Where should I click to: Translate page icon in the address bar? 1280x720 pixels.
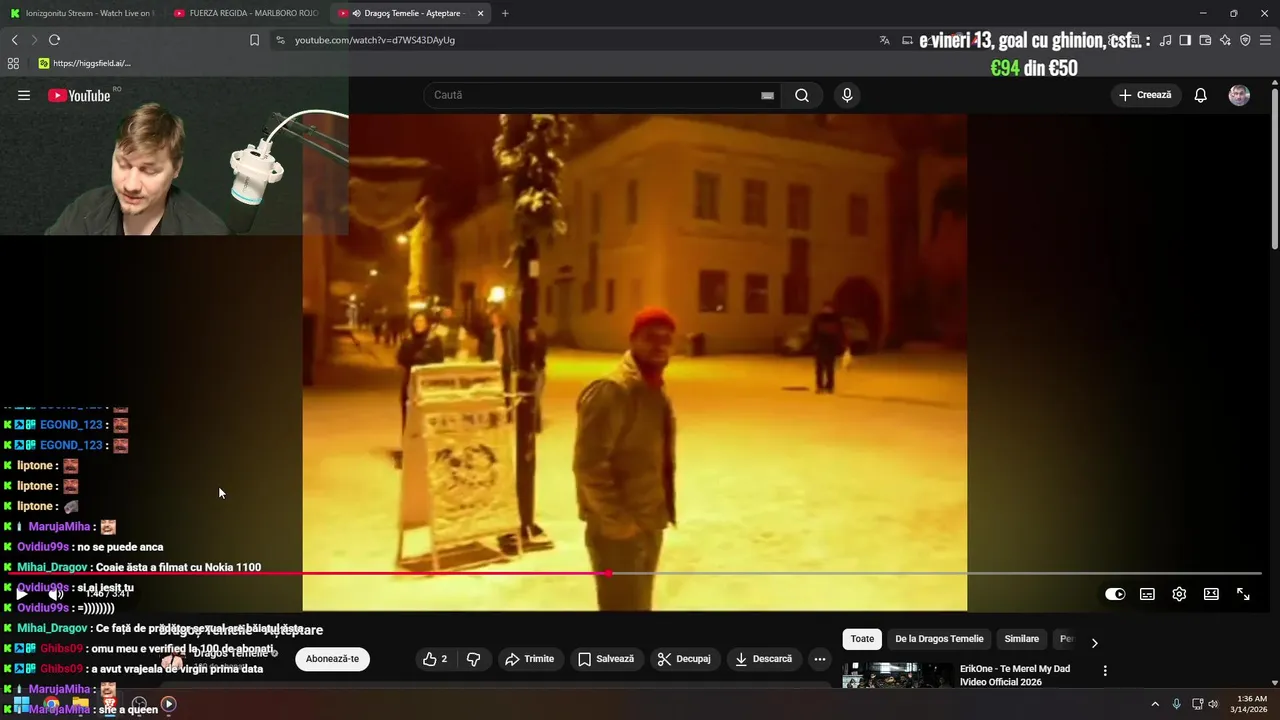[x=884, y=40]
